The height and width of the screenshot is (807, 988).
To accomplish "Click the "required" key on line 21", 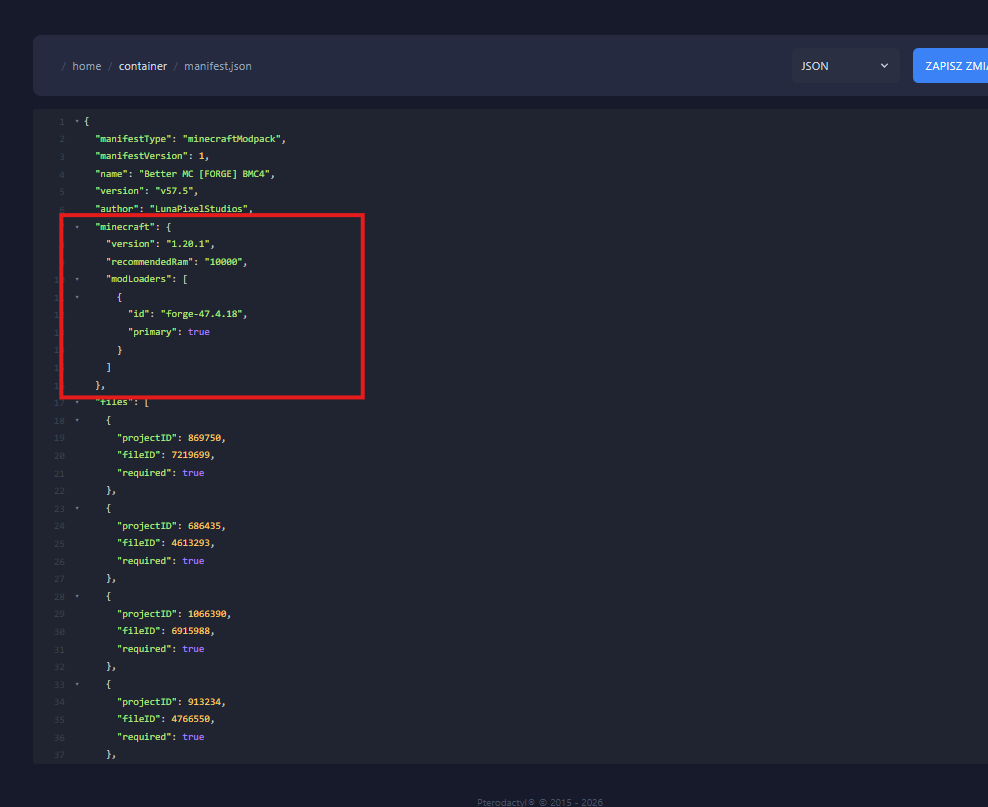I will coord(144,472).
